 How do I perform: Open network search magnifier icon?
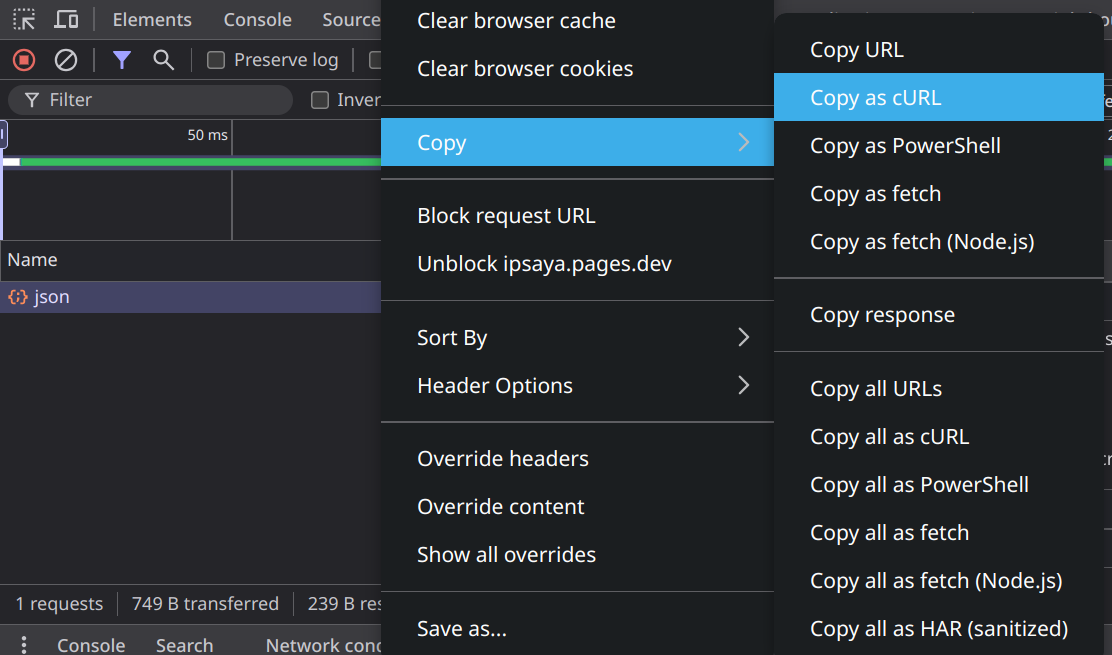click(x=164, y=60)
